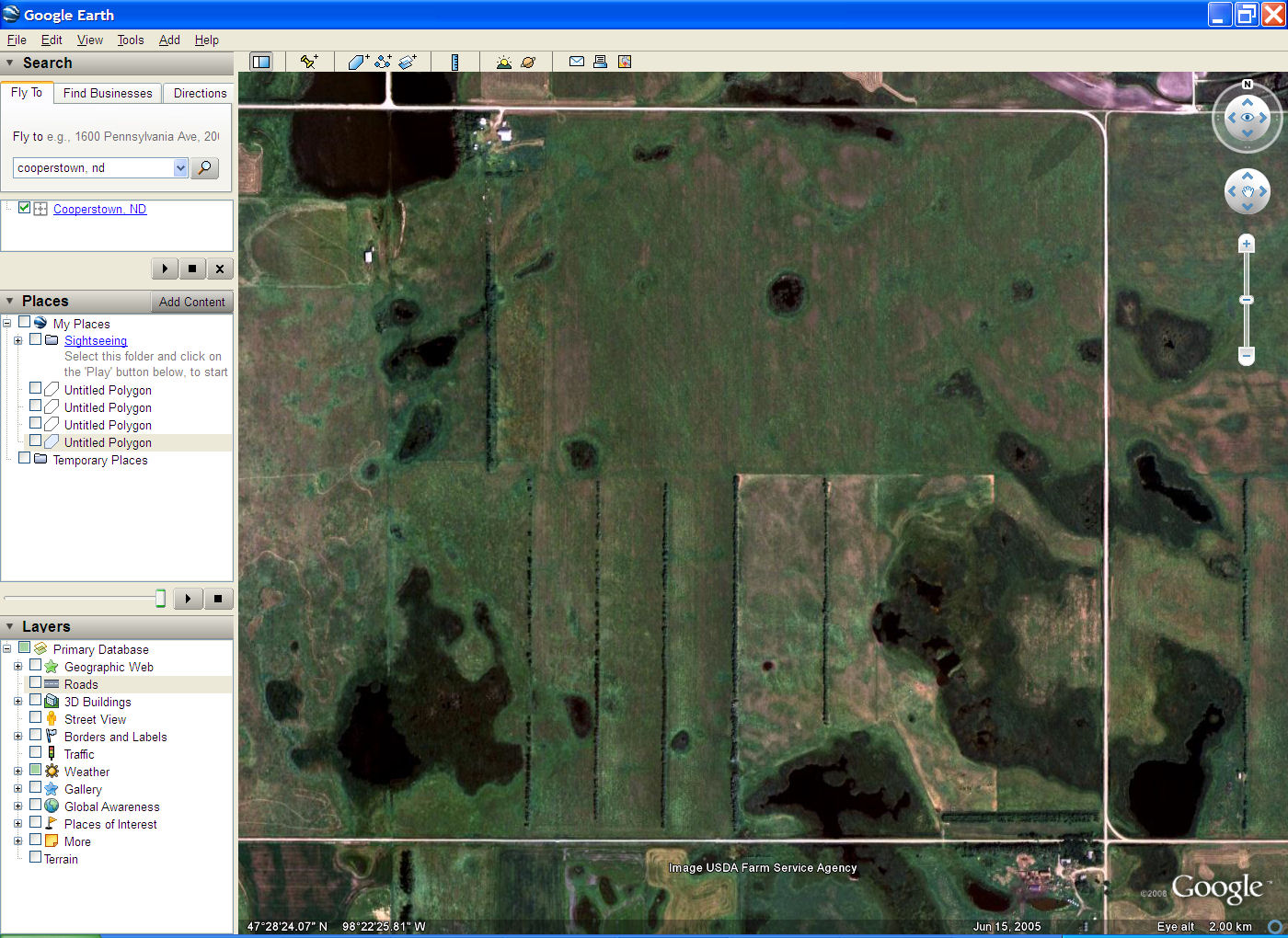1288x938 pixels.
Task: Open the View in Google Maps icon
Action: [x=625, y=62]
